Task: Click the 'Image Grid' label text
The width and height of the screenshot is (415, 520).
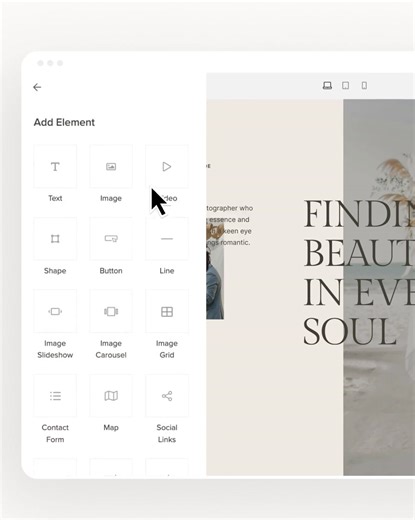Action: coord(167,349)
